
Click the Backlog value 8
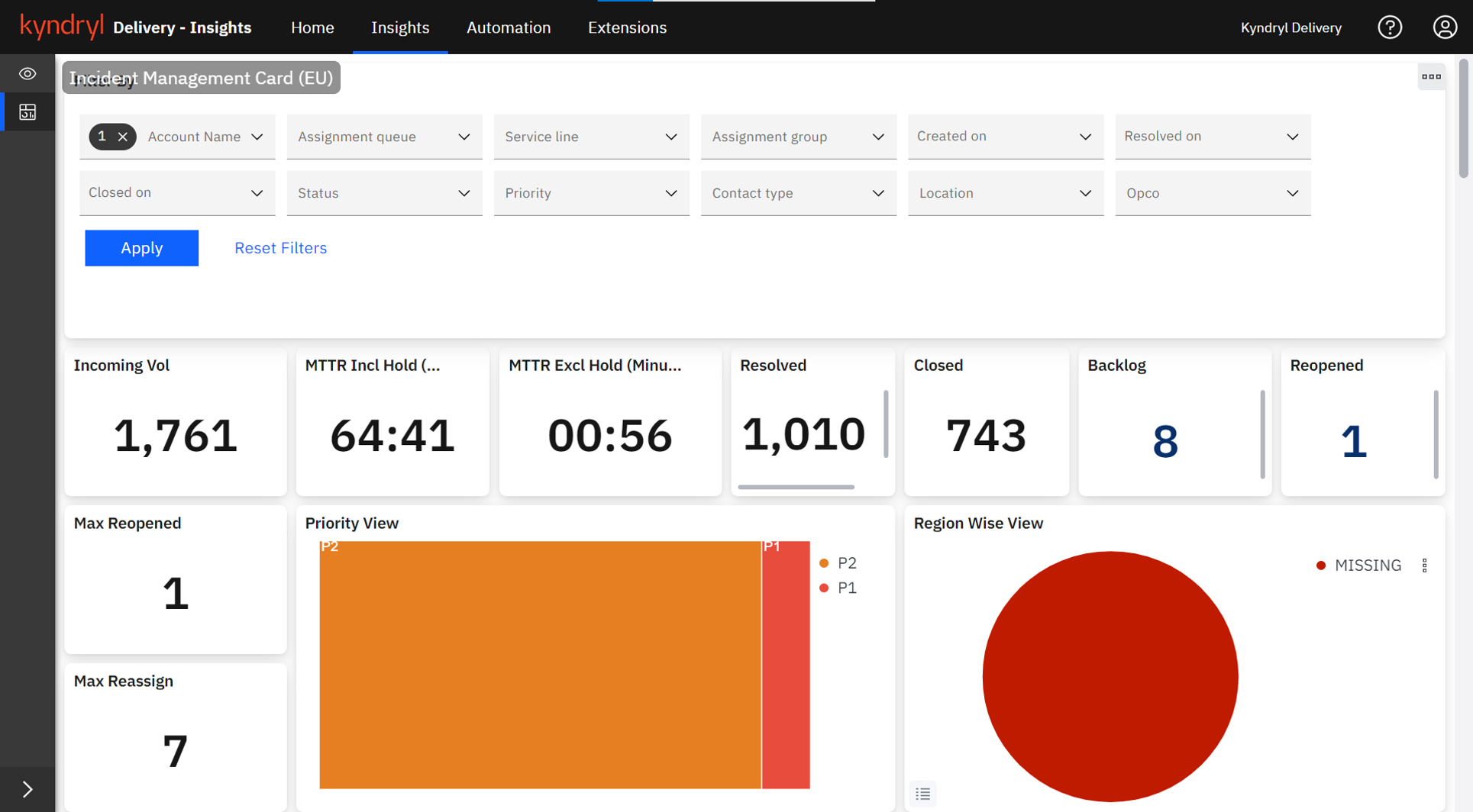1165,441
